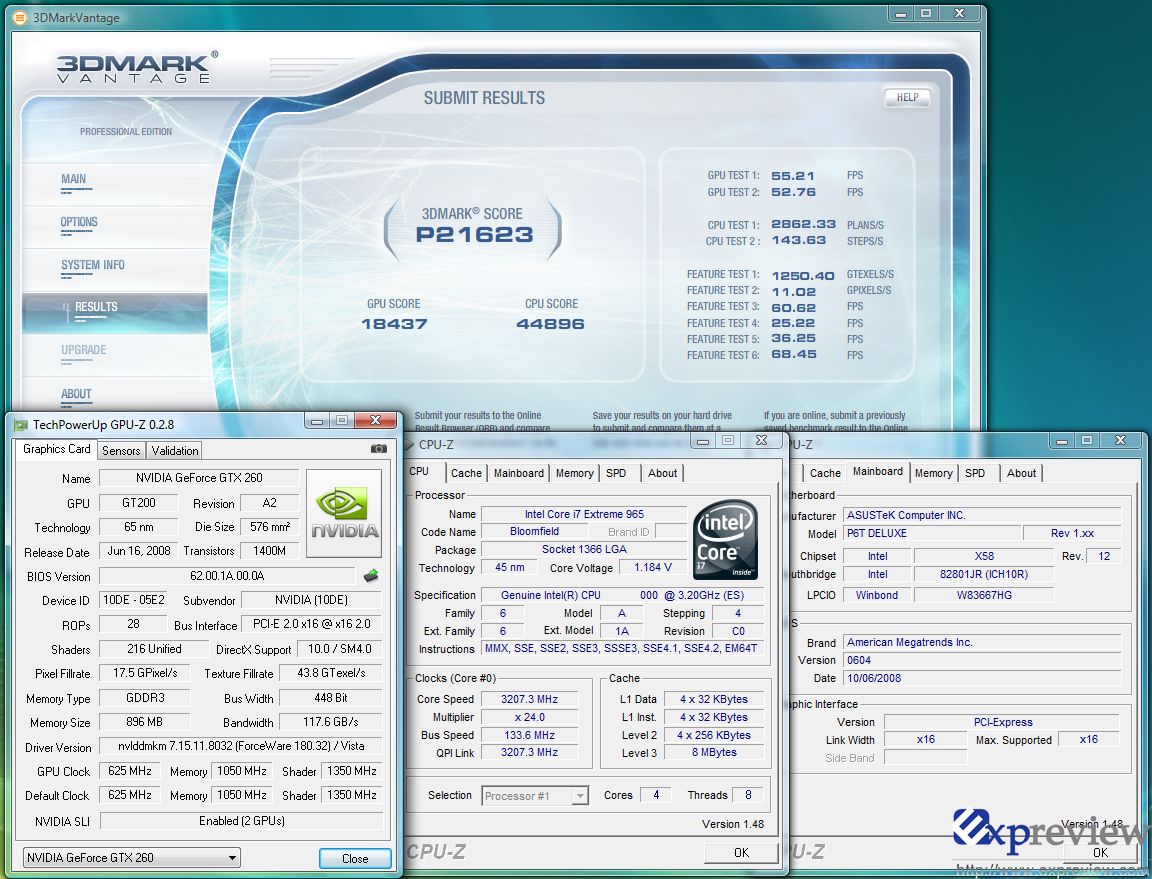This screenshot has width=1152, height=879.
Task: Open the Processor #1 selection dropdown
Action: coord(535,795)
